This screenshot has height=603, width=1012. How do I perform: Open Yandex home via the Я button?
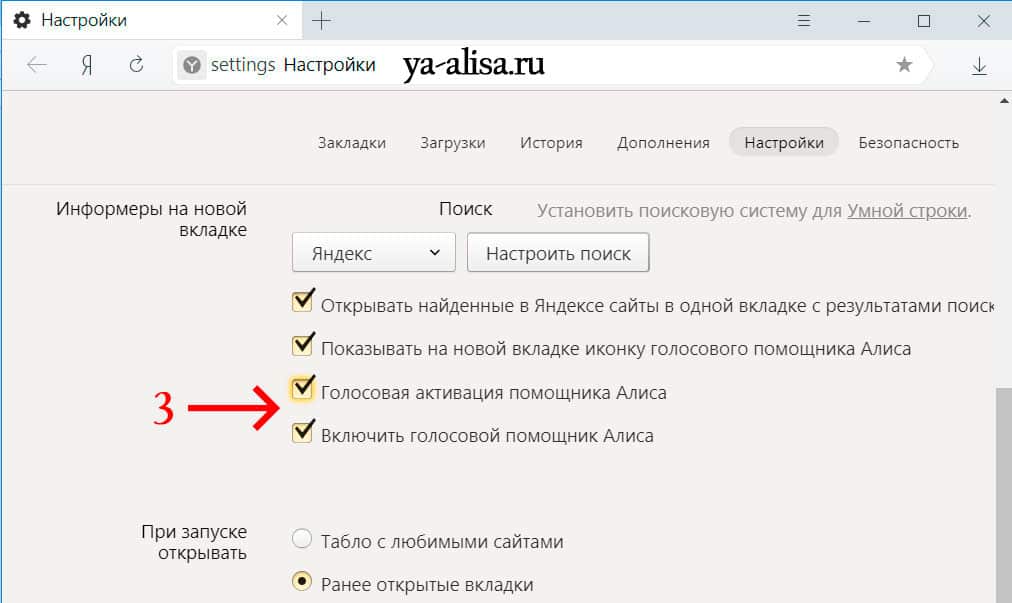click(86, 65)
